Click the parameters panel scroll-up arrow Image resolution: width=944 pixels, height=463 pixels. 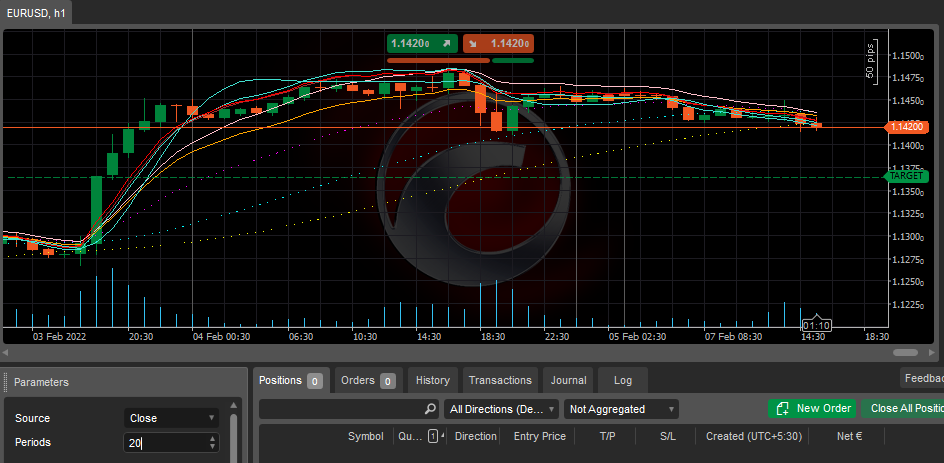click(x=234, y=405)
